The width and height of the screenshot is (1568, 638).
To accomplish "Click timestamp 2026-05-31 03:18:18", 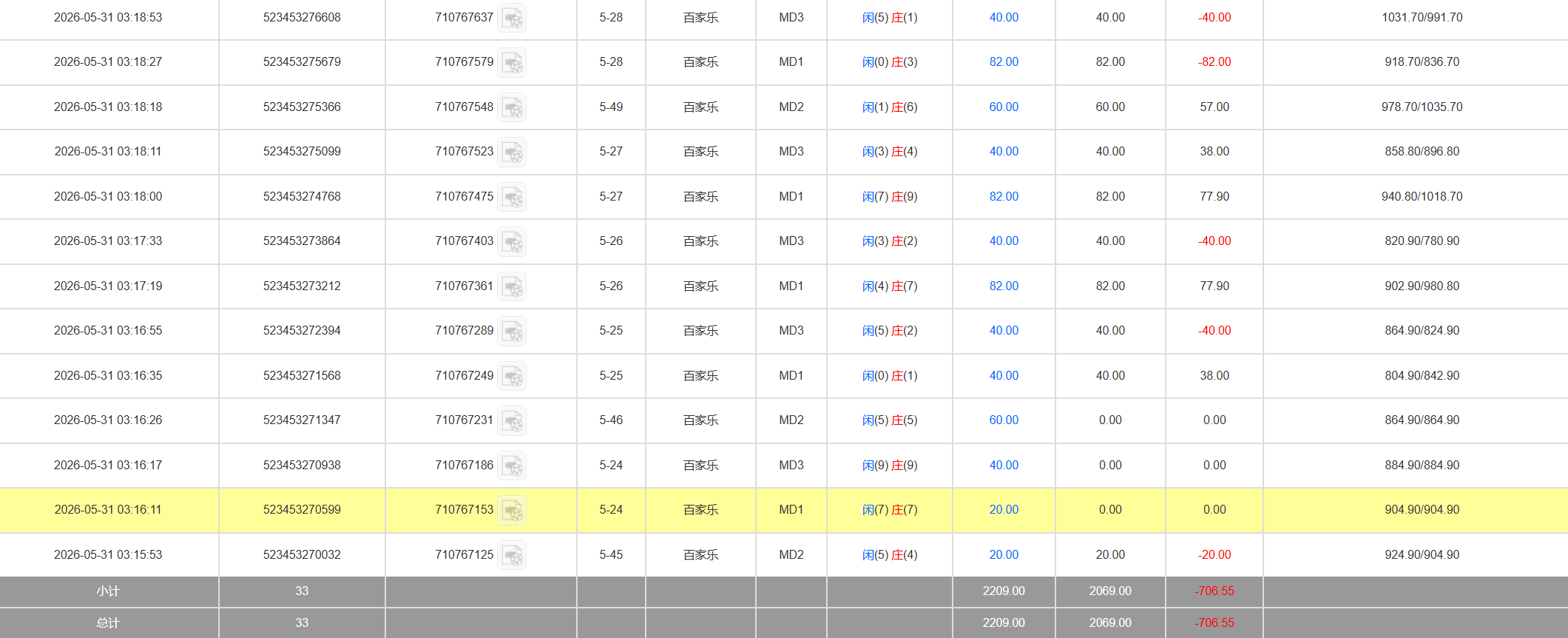I will [x=108, y=107].
